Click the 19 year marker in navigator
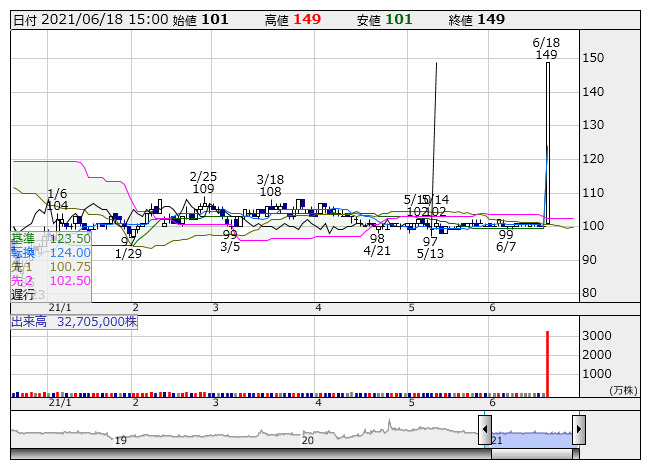The height and width of the screenshot is (470, 653). coord(120,440)
